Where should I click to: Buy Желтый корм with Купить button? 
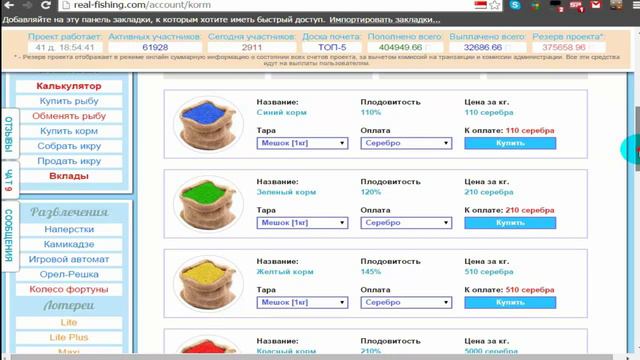coord(510,302)
